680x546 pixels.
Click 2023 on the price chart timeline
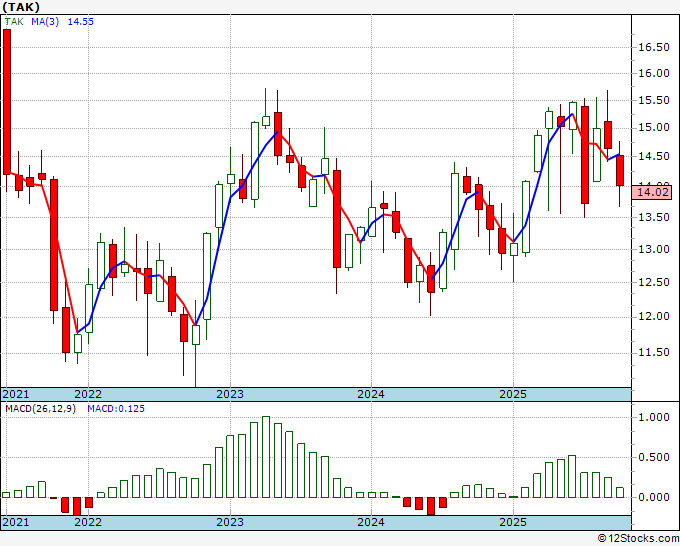tap(230, 394)
